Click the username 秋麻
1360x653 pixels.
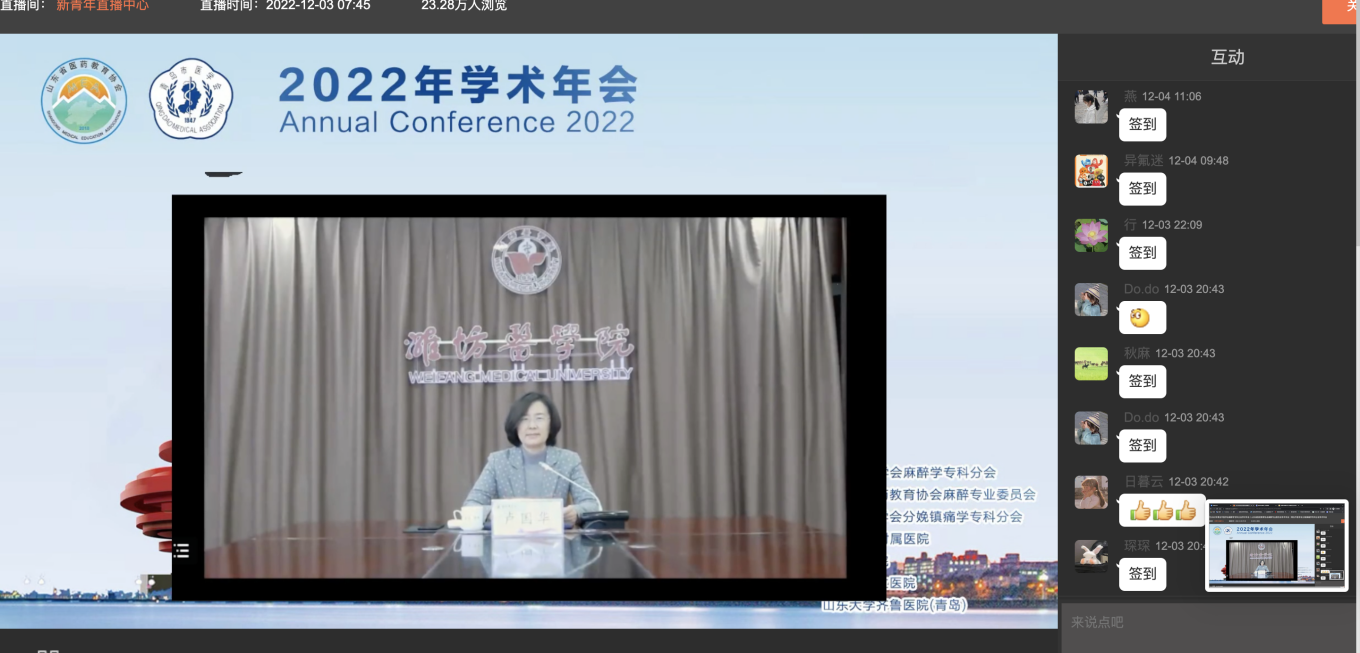1137,353
